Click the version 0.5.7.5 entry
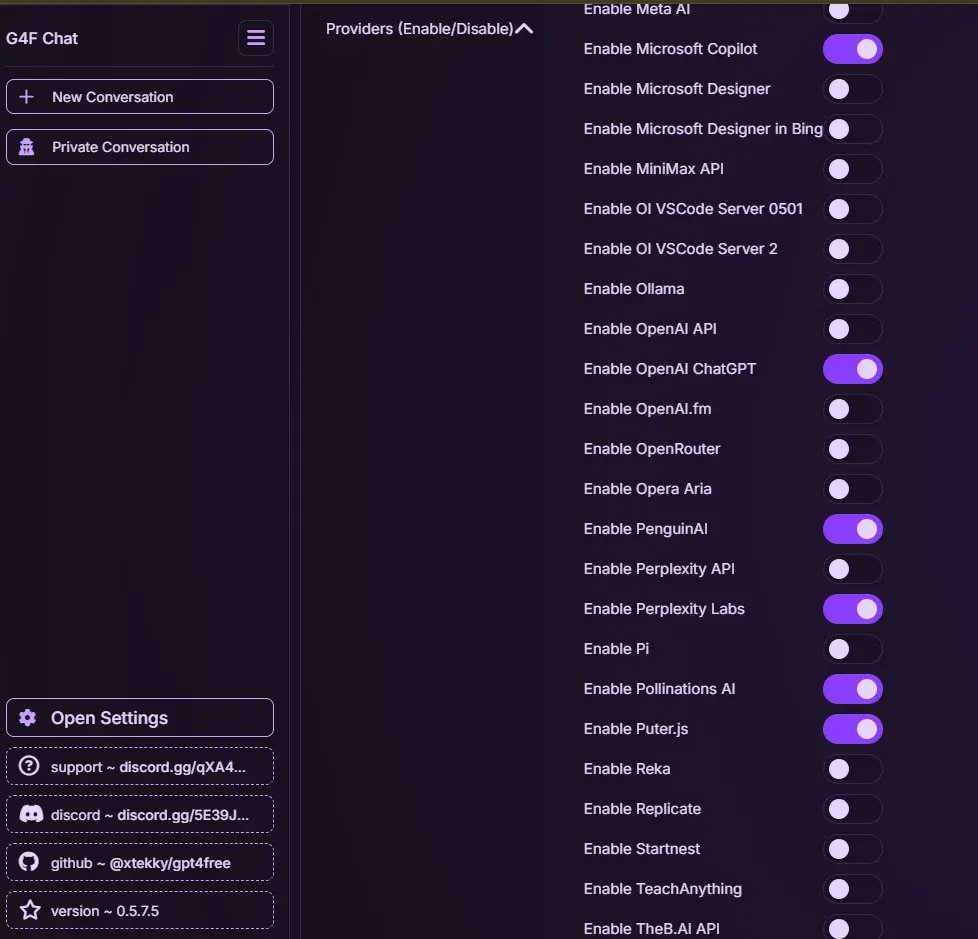 140,910
